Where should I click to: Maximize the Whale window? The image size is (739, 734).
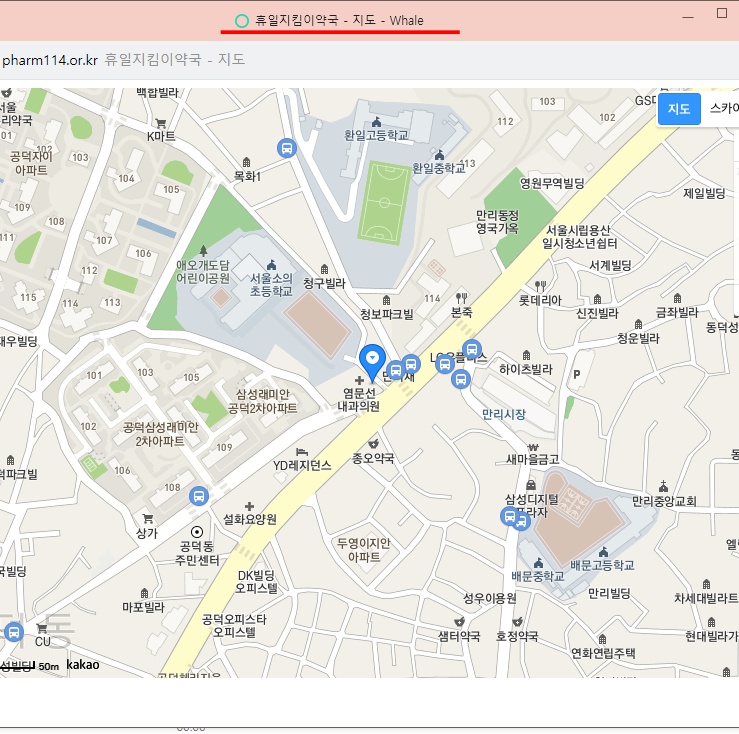[x=722, y=13]
